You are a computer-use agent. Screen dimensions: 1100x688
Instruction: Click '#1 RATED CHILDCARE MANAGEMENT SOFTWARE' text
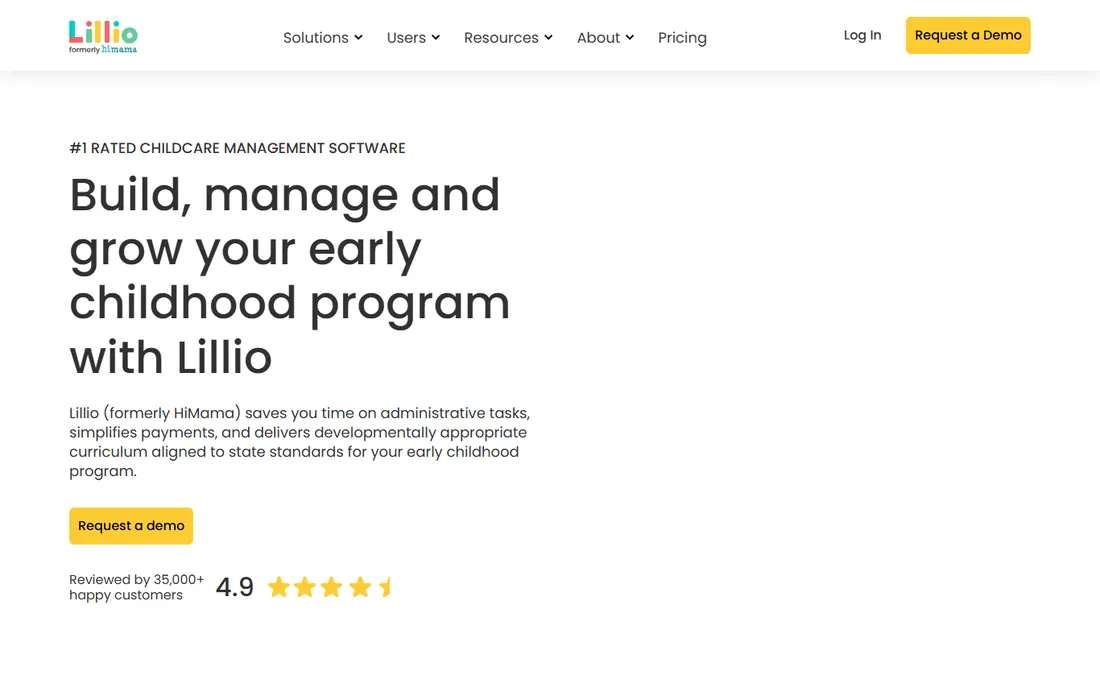[x=237, y=148]
